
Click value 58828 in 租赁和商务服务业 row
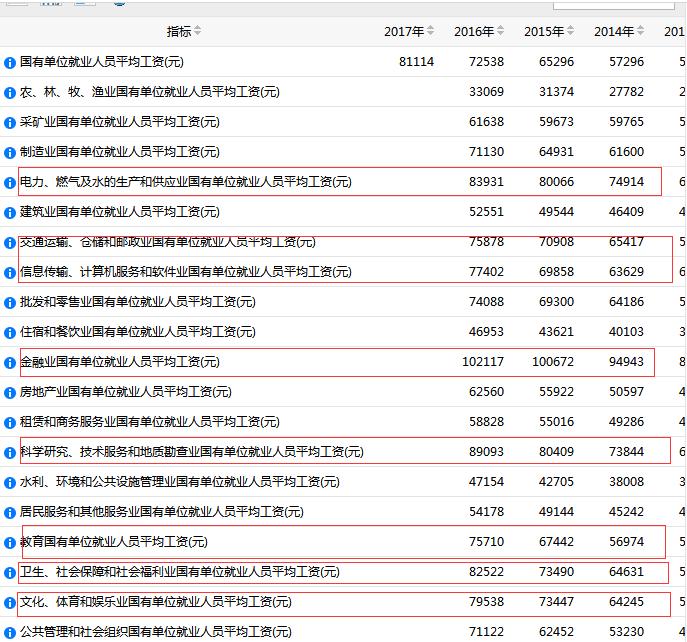click(486, 422)
